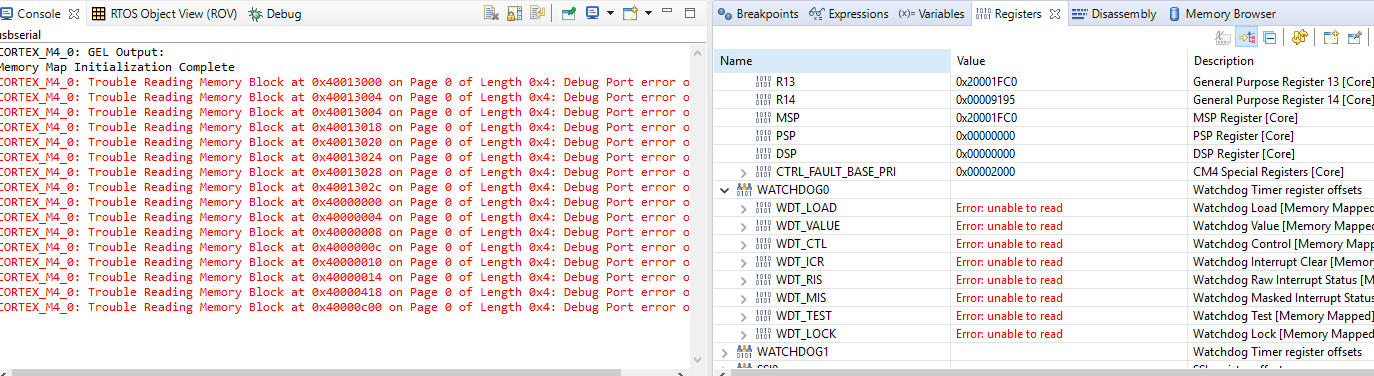1374x376 pixels.
Task: Minimize the Console panel
Action: pos(667,11)
